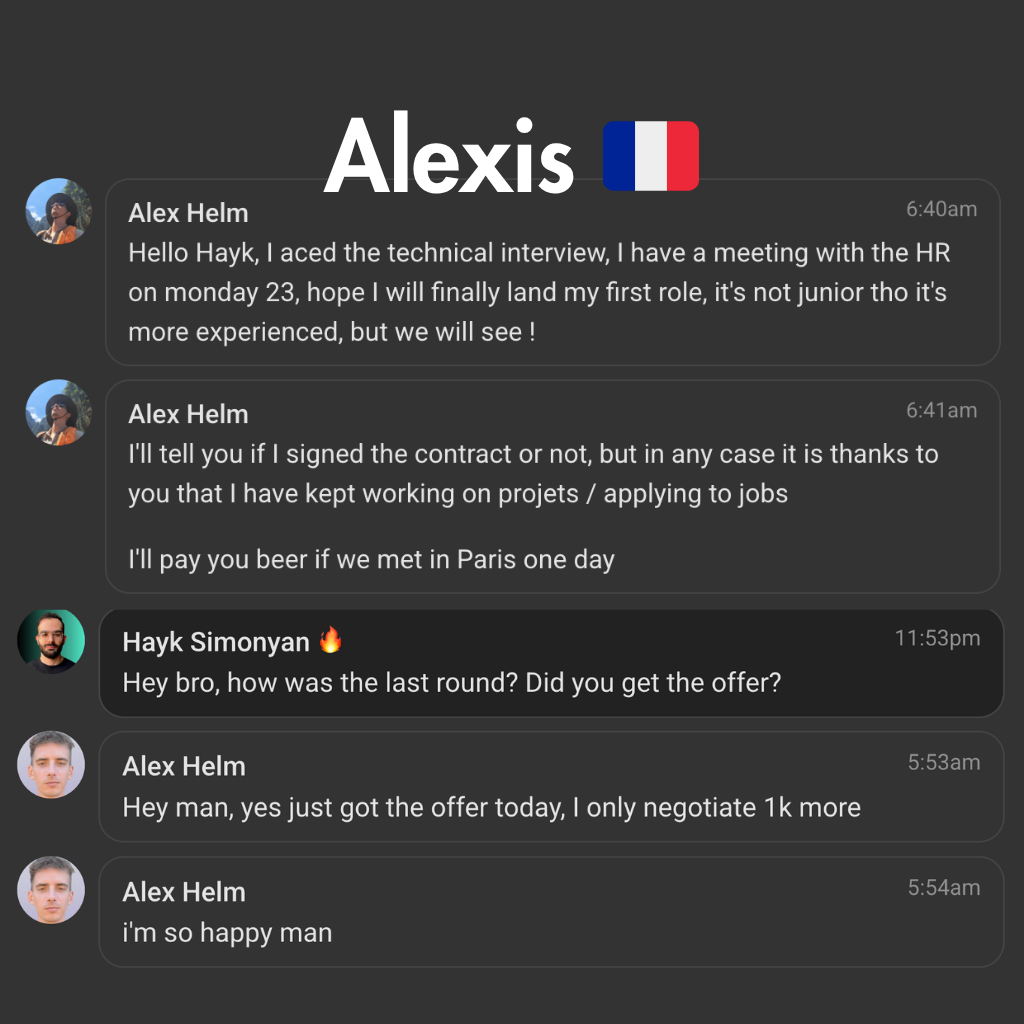Screen dimensions: 1024x1024
Task: Click the 5:54am message timestamp
Action: tap(943, 887)
